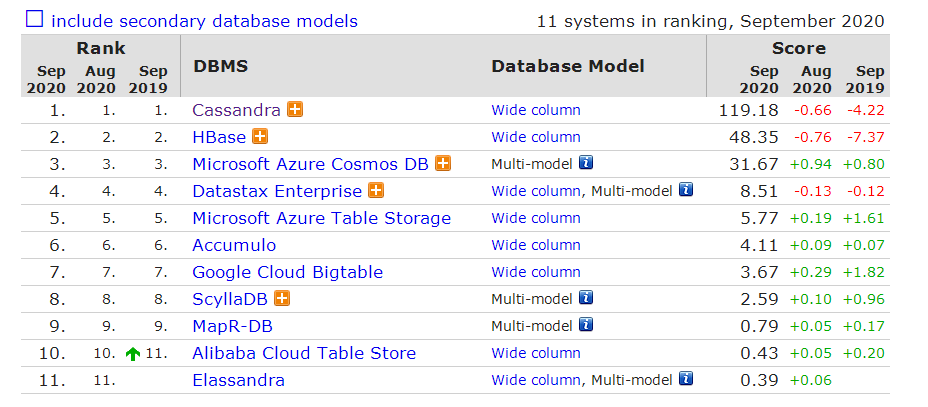Click info icon in Microsoft Azure Cosmos DB row

pos(586,163)
